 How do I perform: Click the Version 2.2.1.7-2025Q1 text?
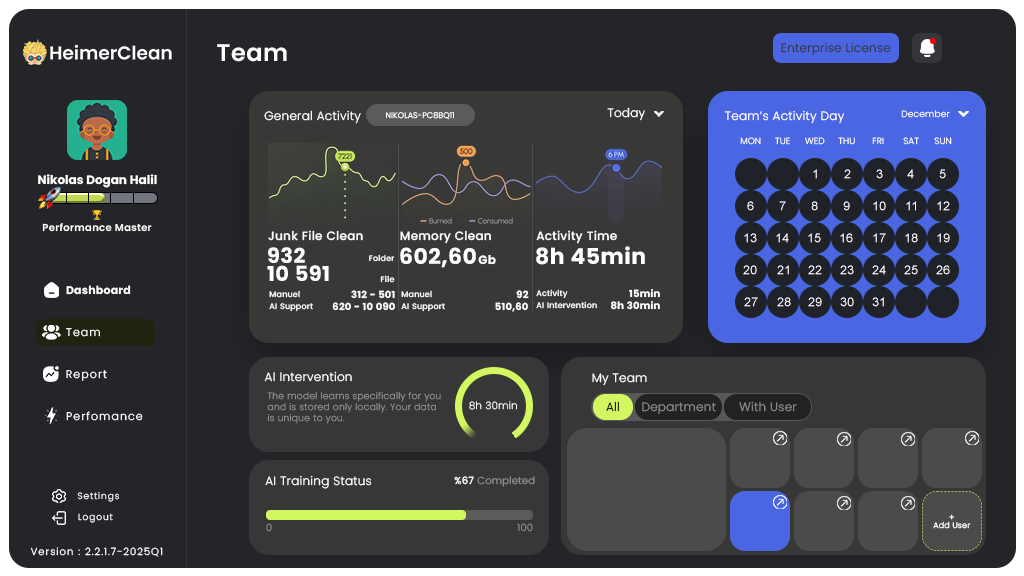point(97,551)
